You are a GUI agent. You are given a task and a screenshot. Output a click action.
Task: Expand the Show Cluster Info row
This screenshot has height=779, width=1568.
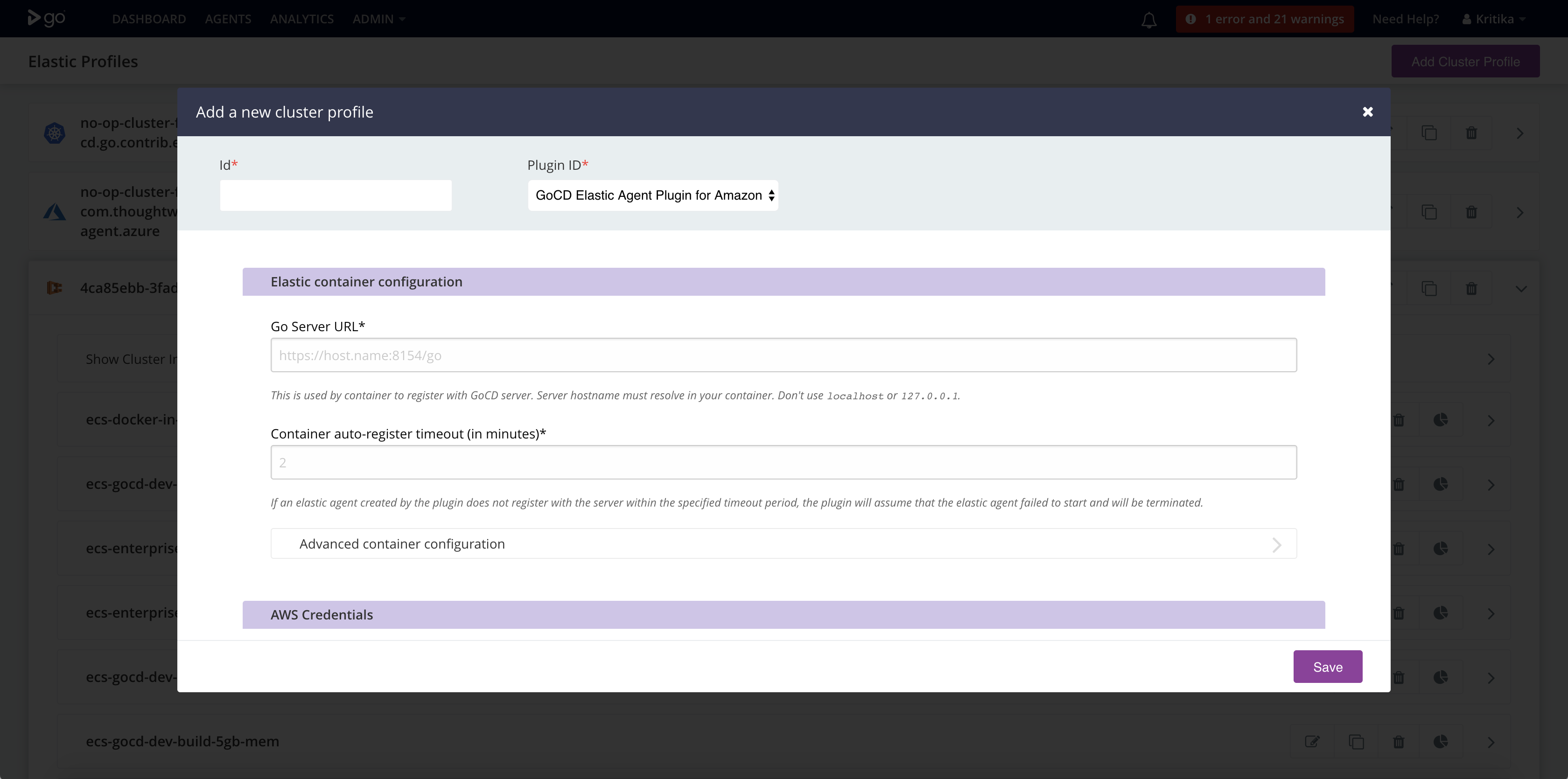pyautogui.click(x=1491, y=359)
